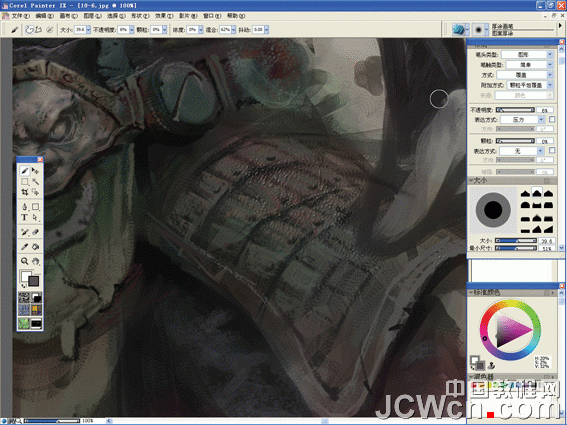Open the Gradient selector in toolbox

(x=36, y=298)
